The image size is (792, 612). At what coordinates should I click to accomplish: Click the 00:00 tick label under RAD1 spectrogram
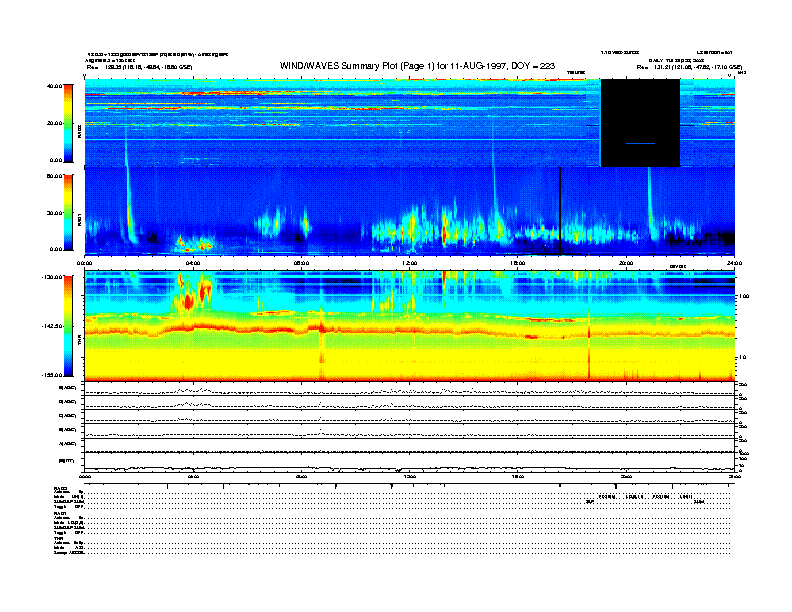click(84, 263)
